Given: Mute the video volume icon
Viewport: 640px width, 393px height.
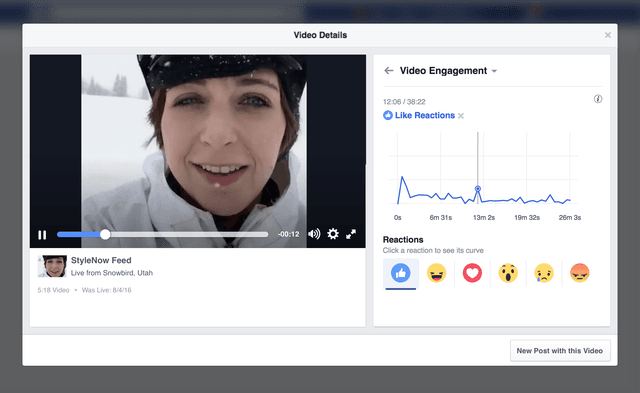Looking at the screenshot, I should (x=314, y=234).
